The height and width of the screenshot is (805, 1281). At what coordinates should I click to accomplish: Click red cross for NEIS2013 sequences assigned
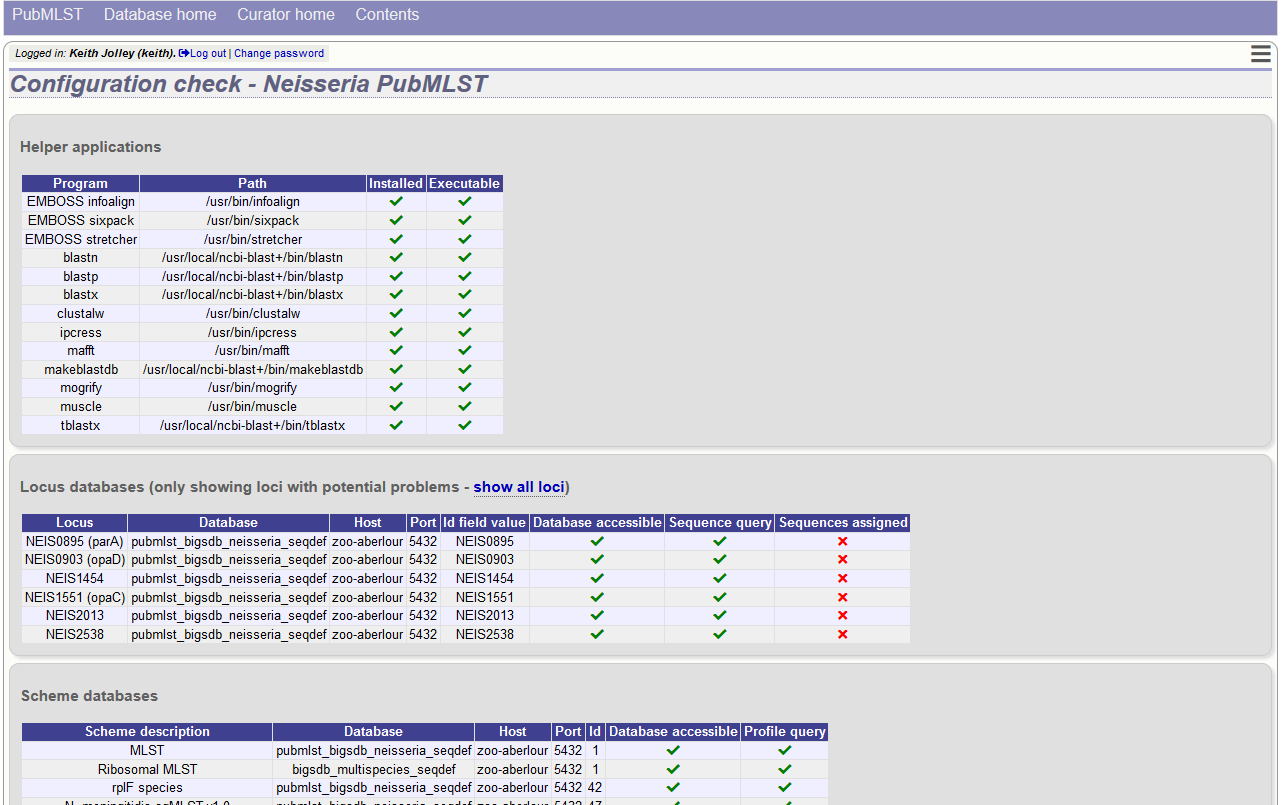[843, 615]
